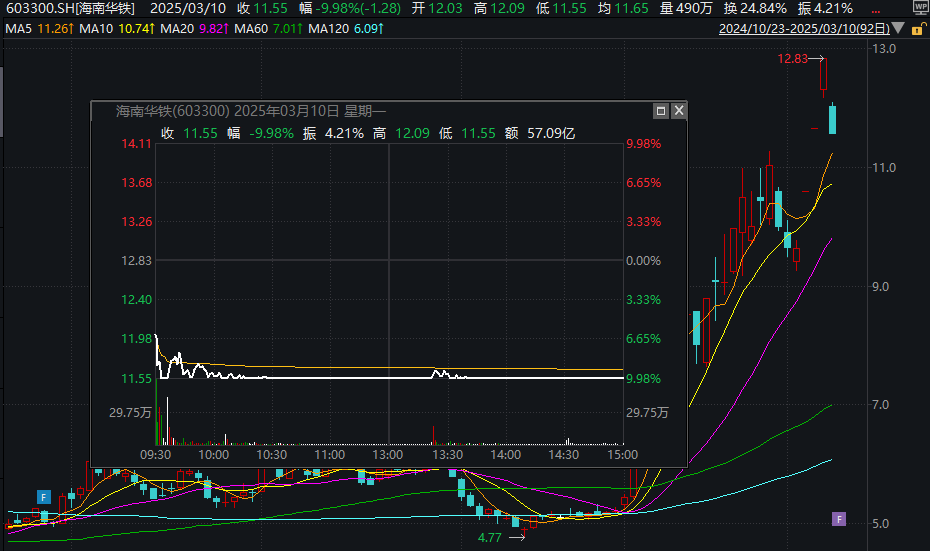Maximize the intraday popup window

pos(660,111)
